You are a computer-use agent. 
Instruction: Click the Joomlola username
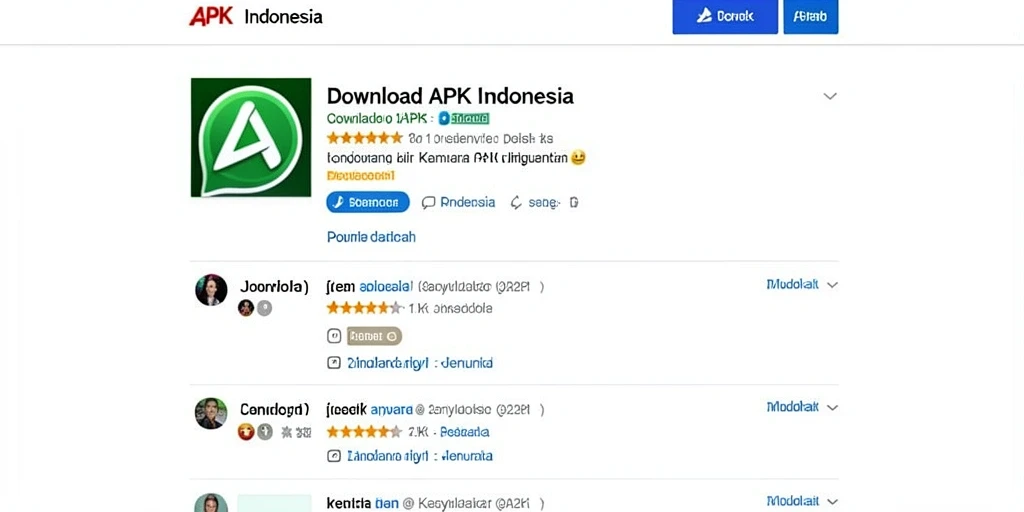click(274, 286)
